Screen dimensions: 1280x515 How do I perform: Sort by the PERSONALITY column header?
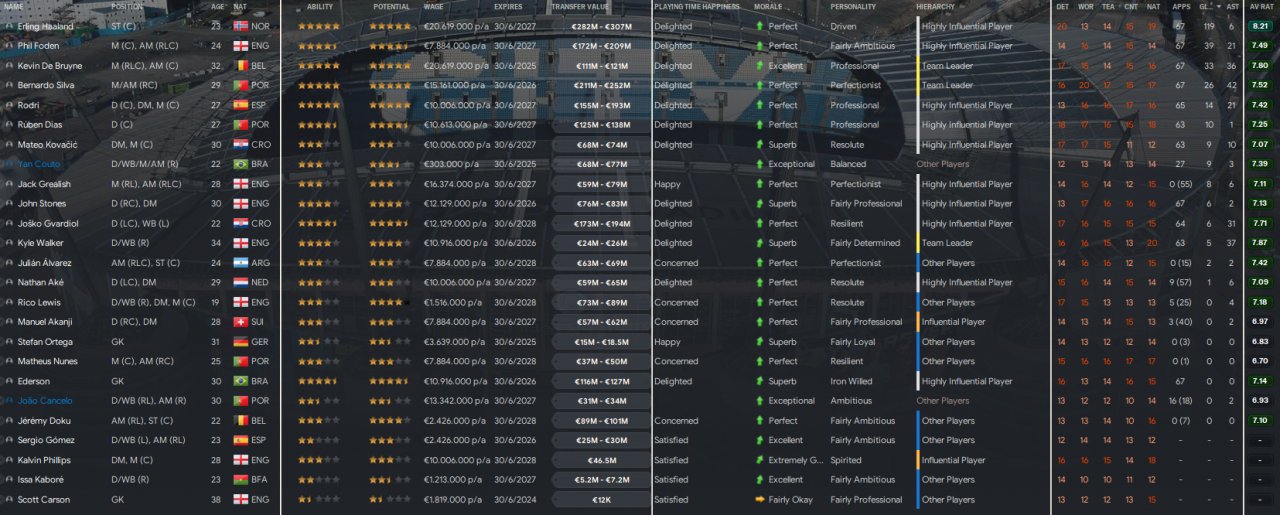(852, 7)
